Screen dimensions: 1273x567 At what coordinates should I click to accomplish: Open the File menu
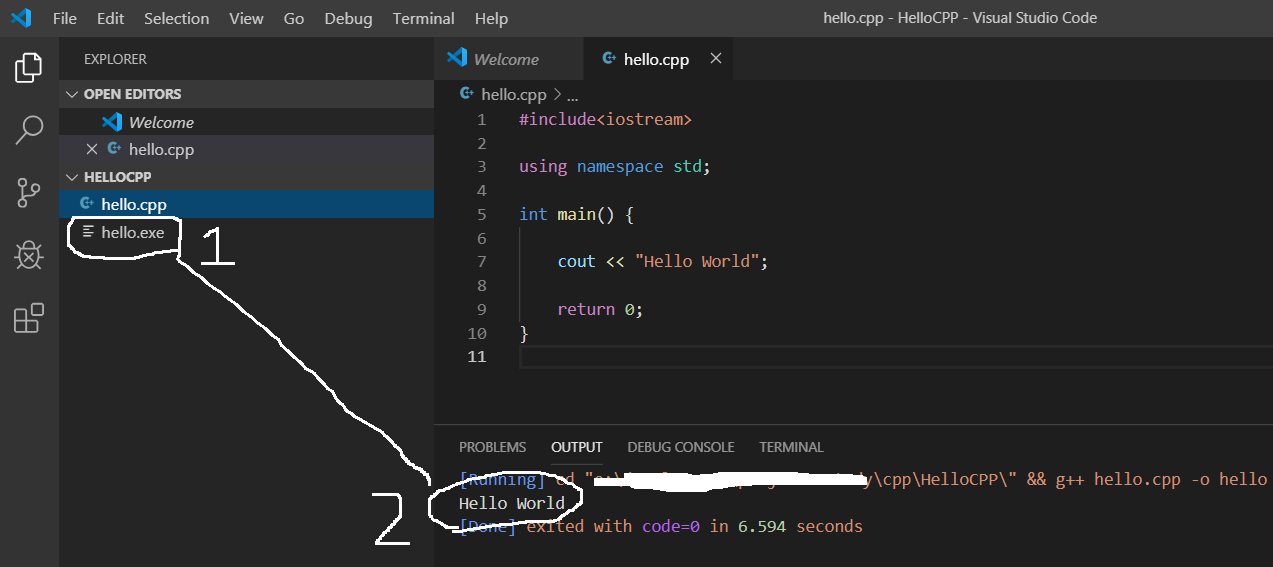pyautogui.click(x=64, y=18)
